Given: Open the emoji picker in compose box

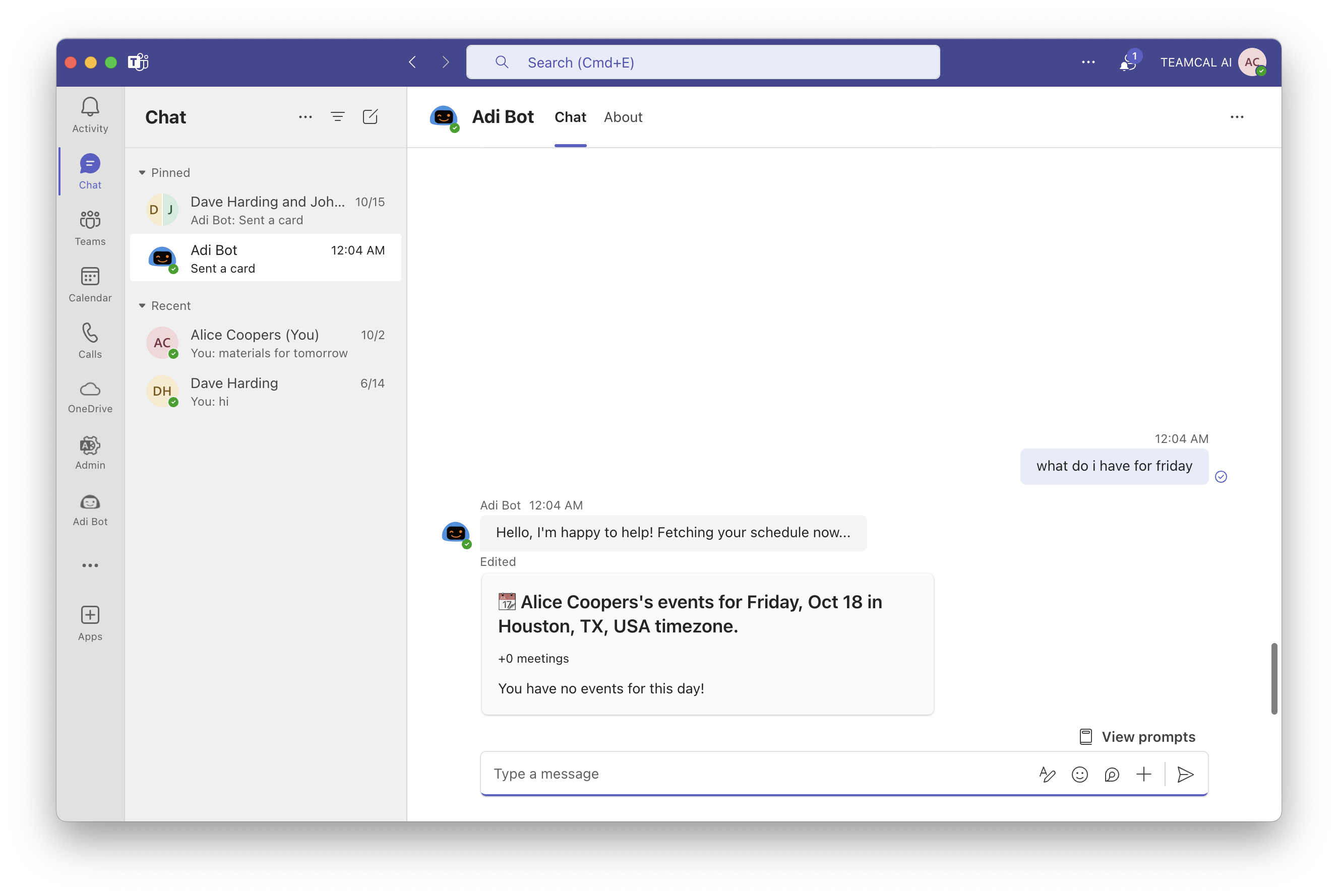Looking at the screenshot, I should (1079, 774).
